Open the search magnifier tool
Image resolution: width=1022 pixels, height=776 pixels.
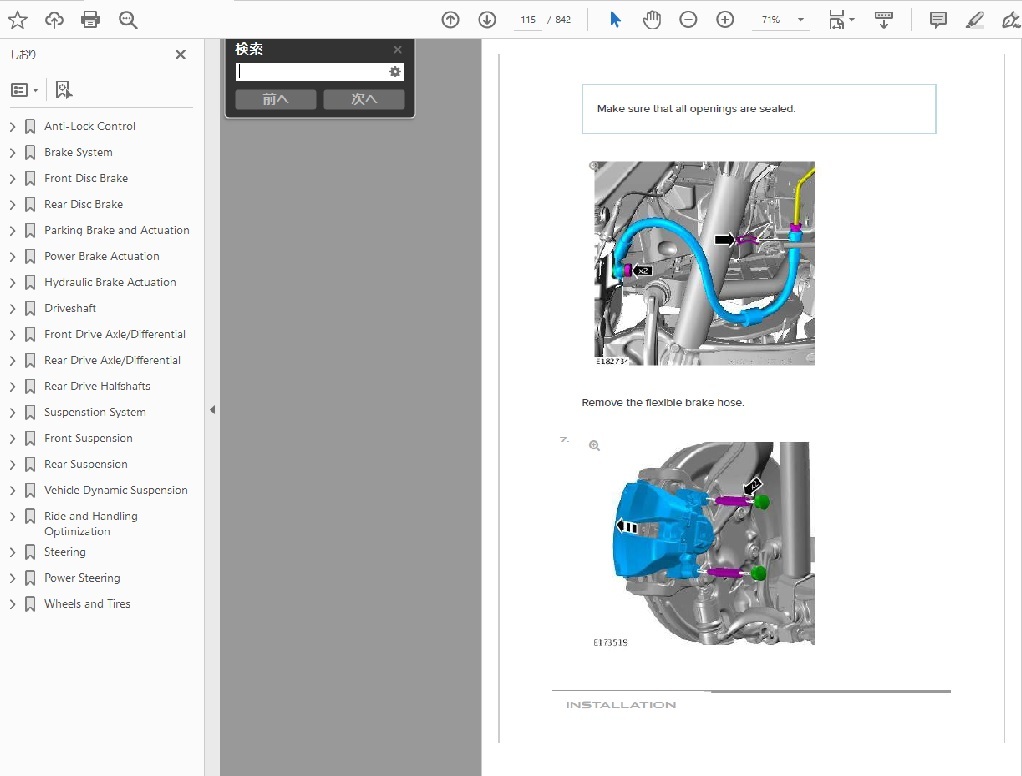tap(128, 20)
